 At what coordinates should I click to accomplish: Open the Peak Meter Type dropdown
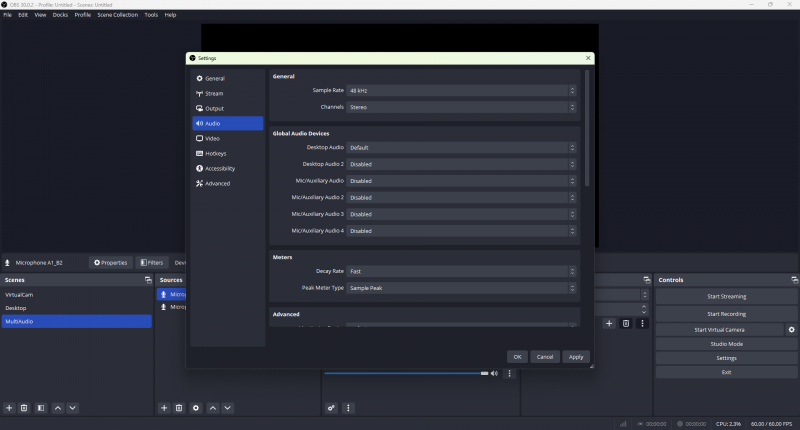pyautogui.click(x=461, y=288)
